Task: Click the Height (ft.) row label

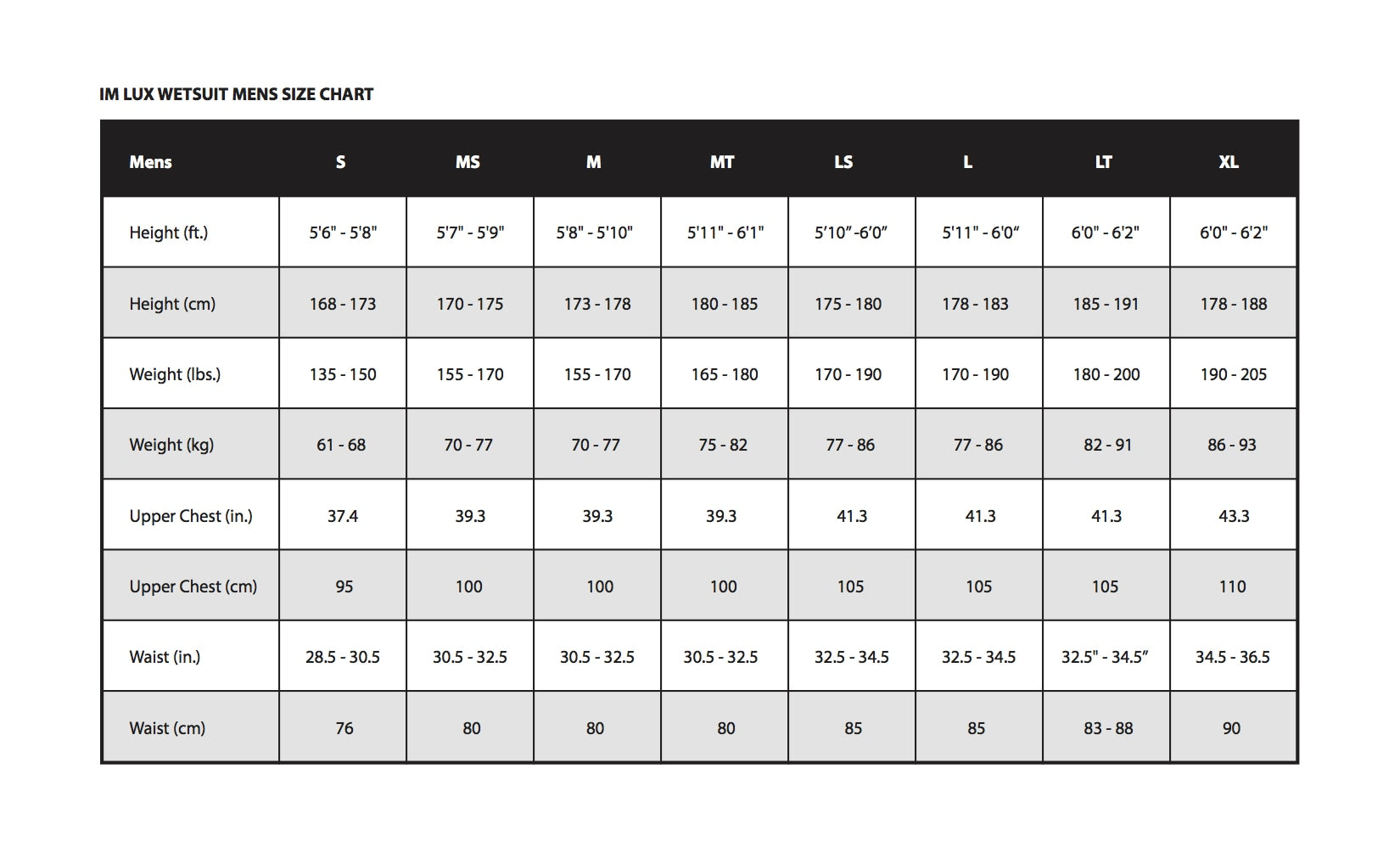Action: point(168,233)
